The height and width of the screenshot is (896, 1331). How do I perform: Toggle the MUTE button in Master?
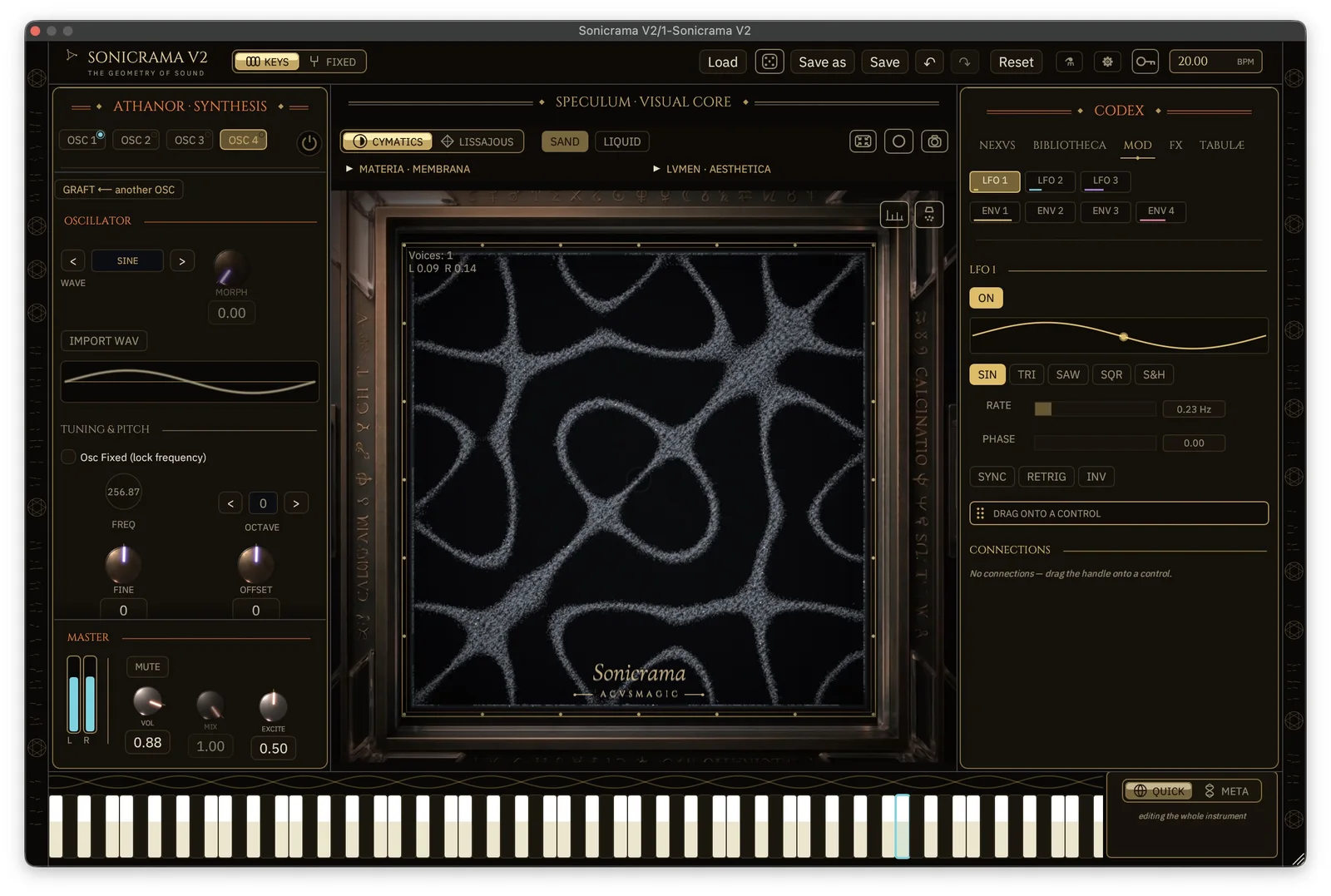(x=147, y=666)
